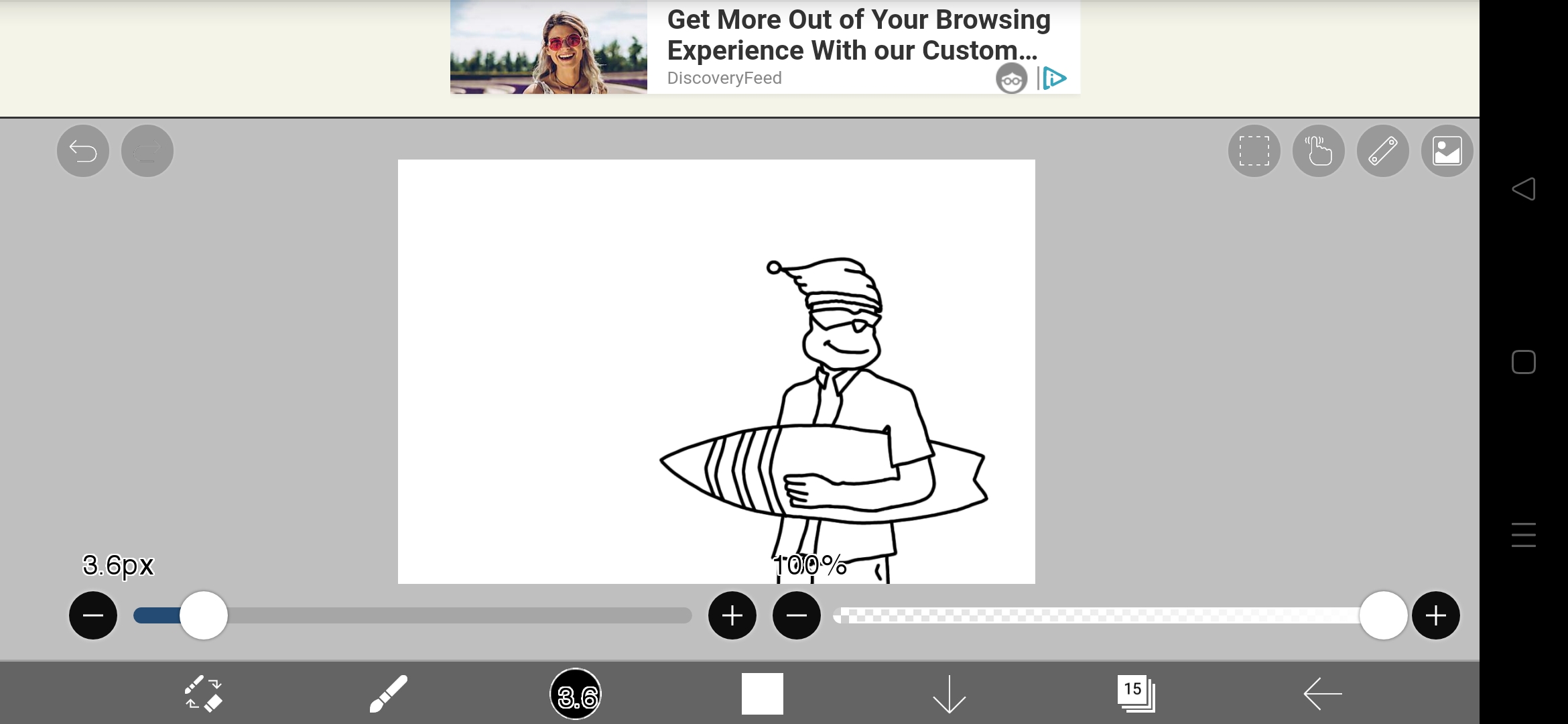Screen dimensions: 1568x724
Task: Select the brush tool
Action: point(389,694)
